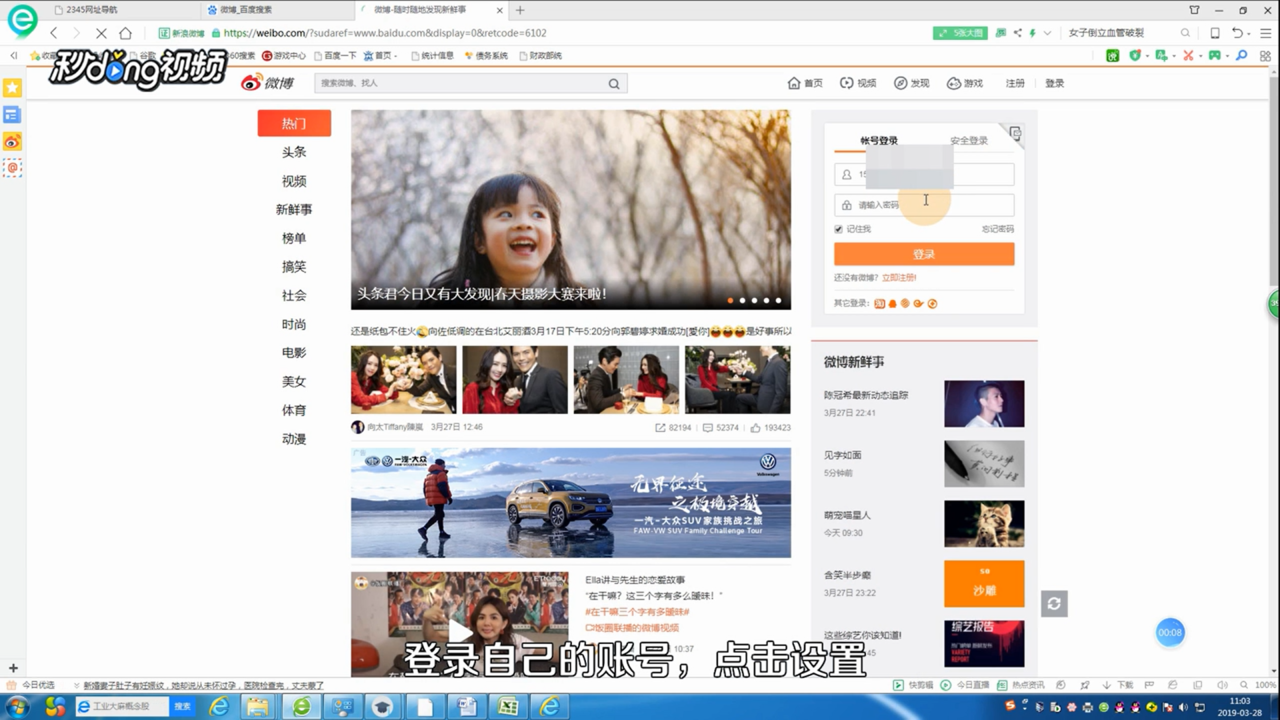Open 陈冠希最新动态追踪 news item
Image resolution: width=1280 pixels, height=720 pixels.
(866, 395)
